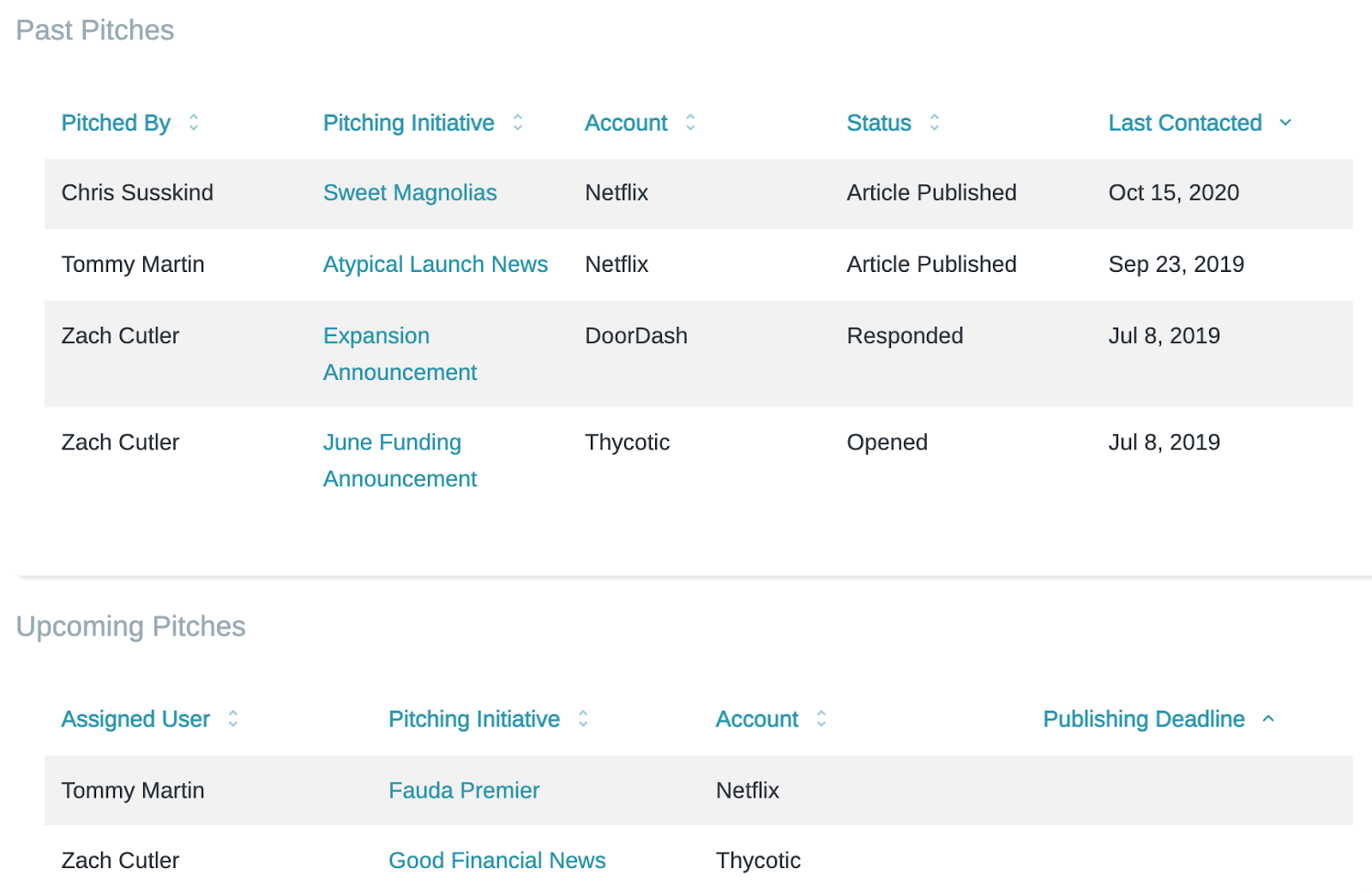Click Netflix in Atypical Launch News row
The image size is (1372, 892).
[x=617, y=264]
